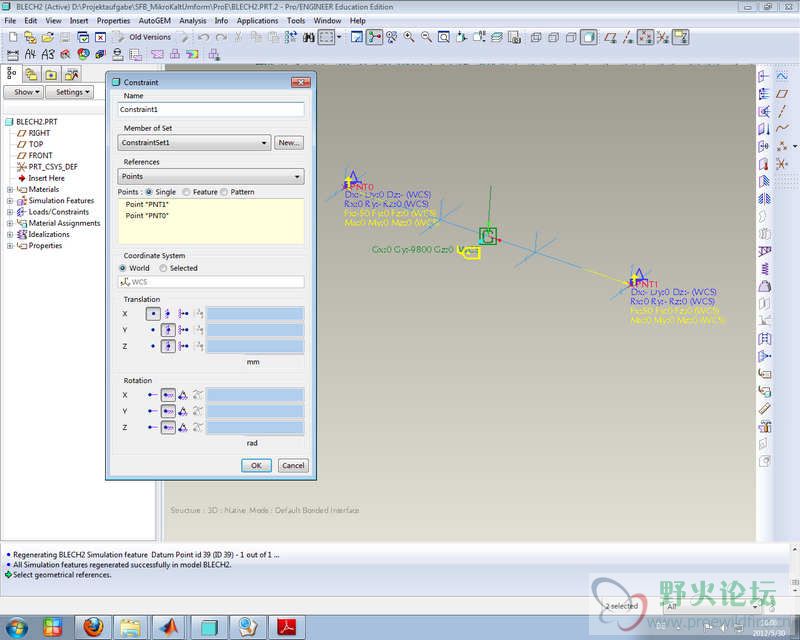Open the Insert menu
800x640 pixels.
(x=79, y=21)
